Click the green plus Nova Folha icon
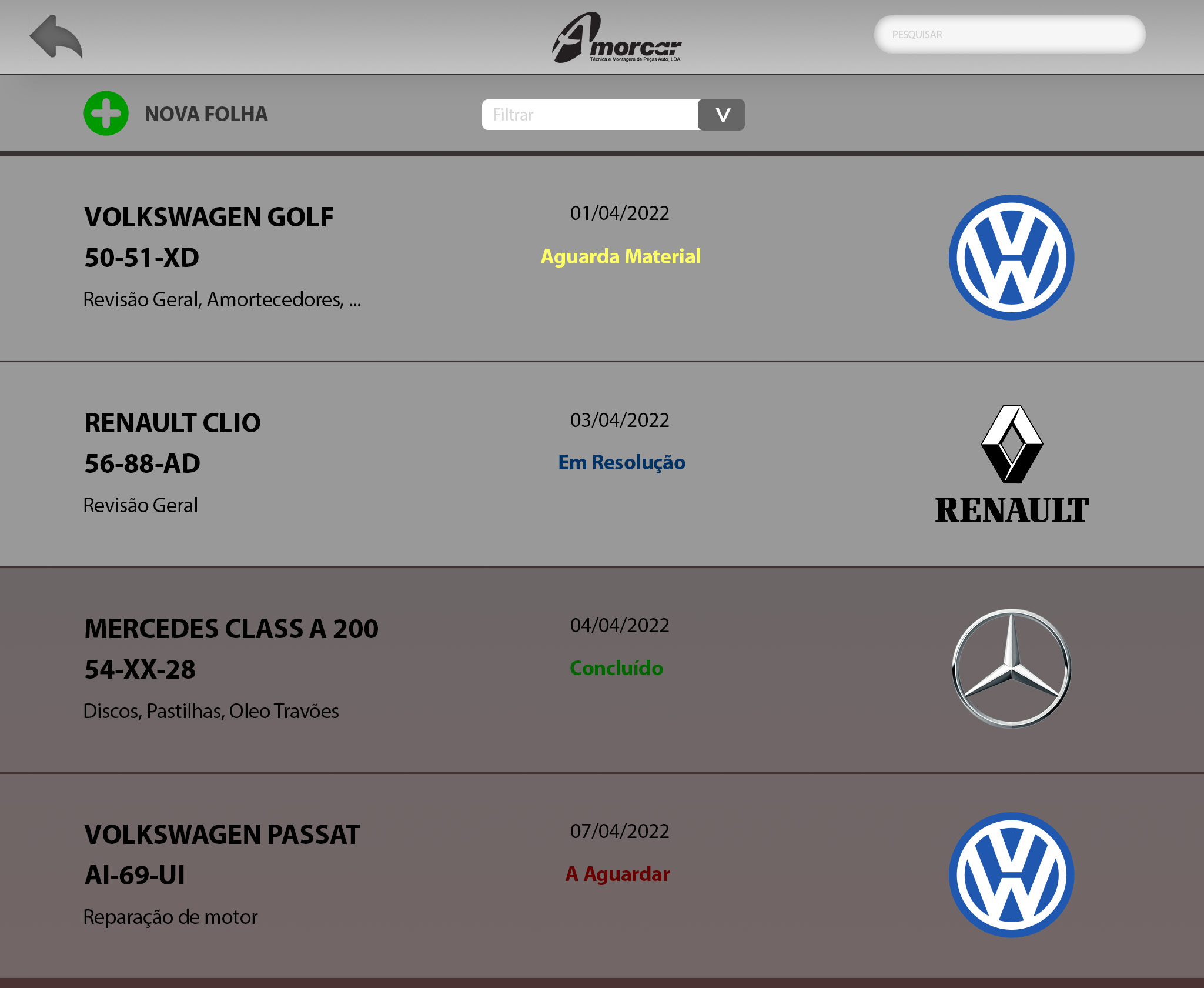This screenshot has height=988, width=1204. [106, 114]
